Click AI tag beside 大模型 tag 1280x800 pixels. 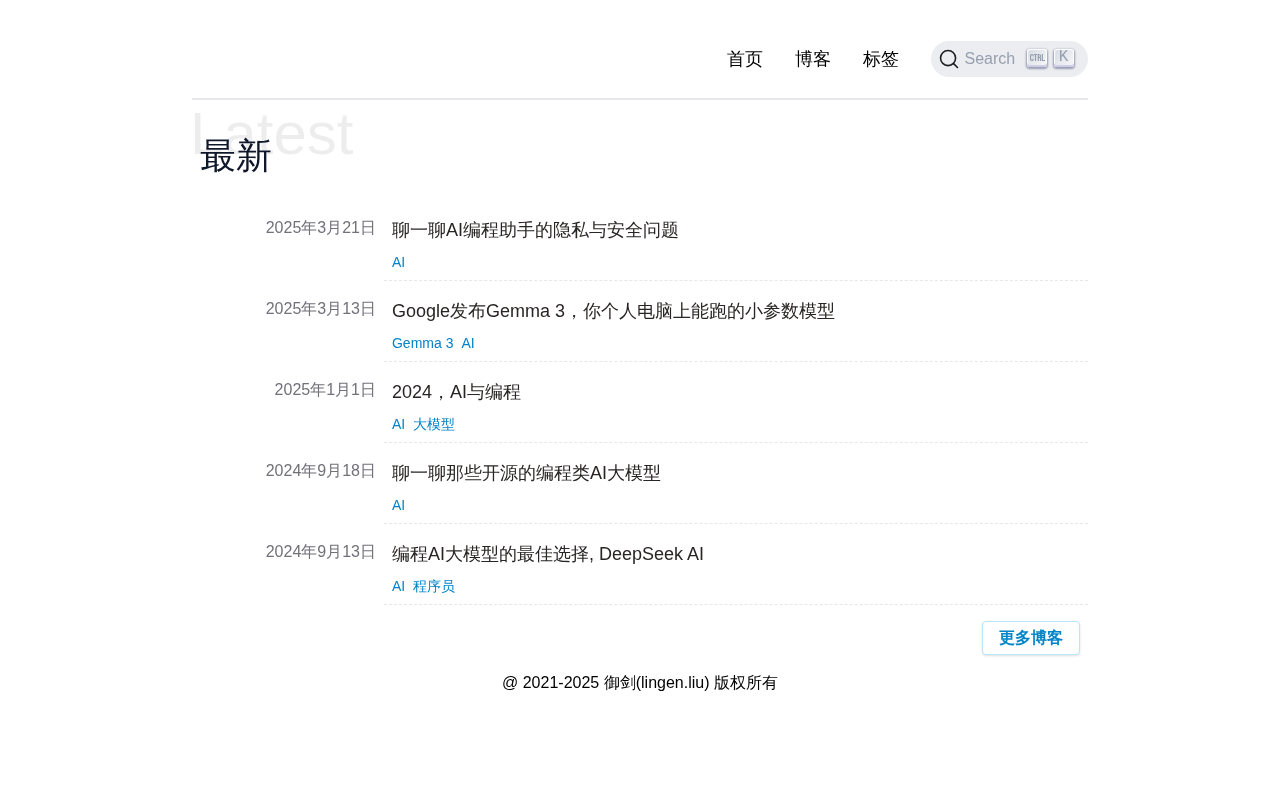coord(398,424)
